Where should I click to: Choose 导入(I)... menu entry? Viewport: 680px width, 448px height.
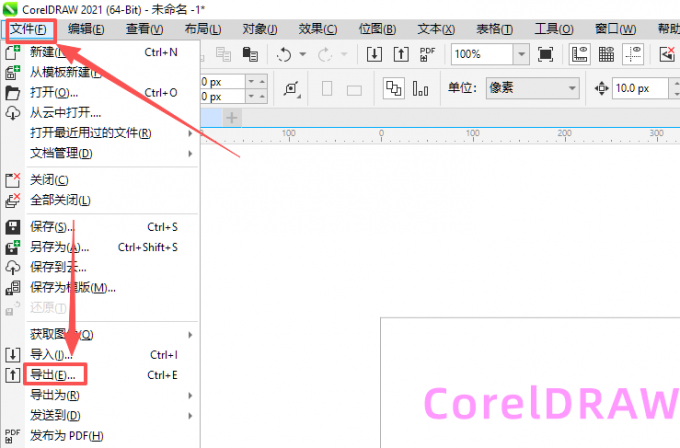click(x=102, y=355)
